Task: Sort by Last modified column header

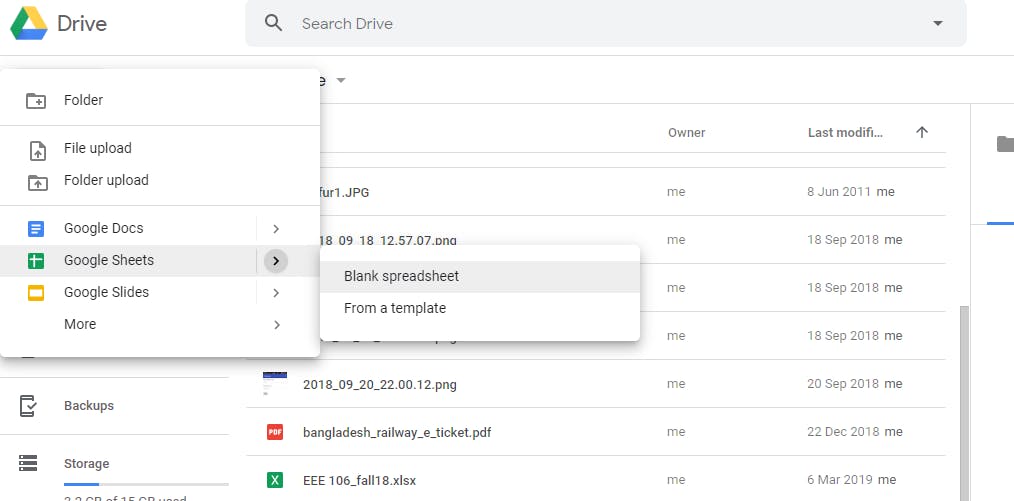Action: pos(845,132)
